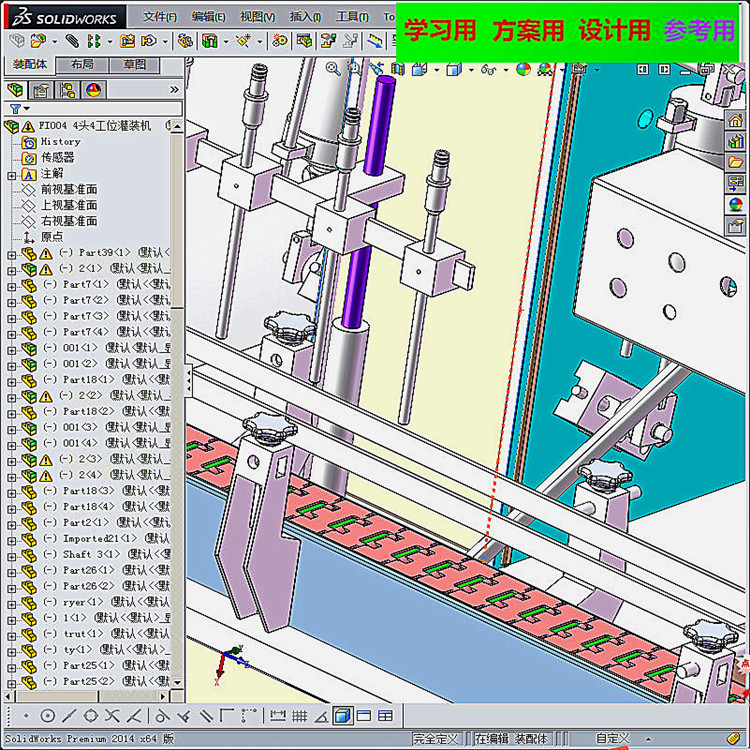Open the ConfigurationManager tab icon
The width and height of the screenshot is (750, 750).
[x=67, y=90]
